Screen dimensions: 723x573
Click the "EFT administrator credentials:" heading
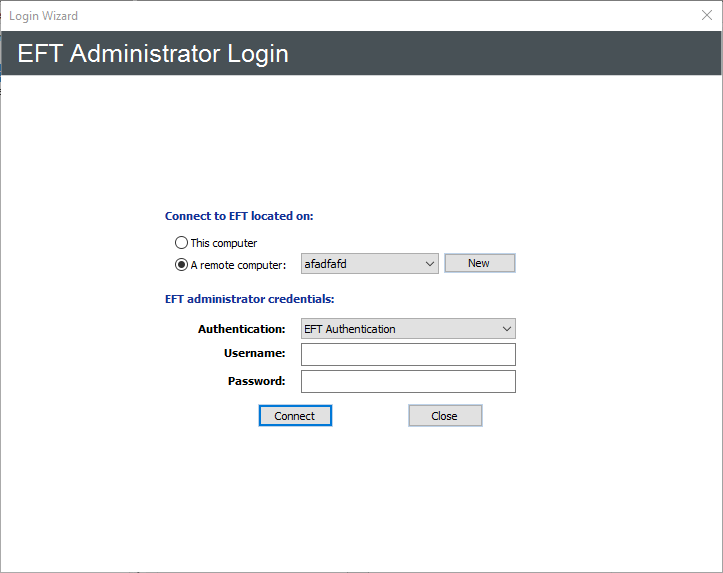249,298
